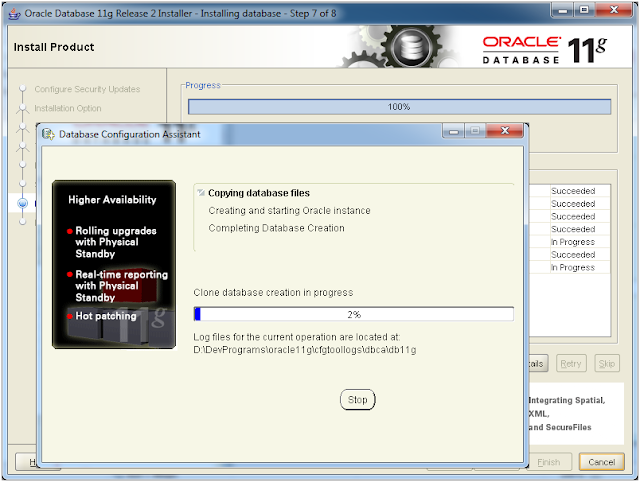This screenshot has height=482, width=640.
Task: Click the Install Product heading
Action: coord(54,47)
